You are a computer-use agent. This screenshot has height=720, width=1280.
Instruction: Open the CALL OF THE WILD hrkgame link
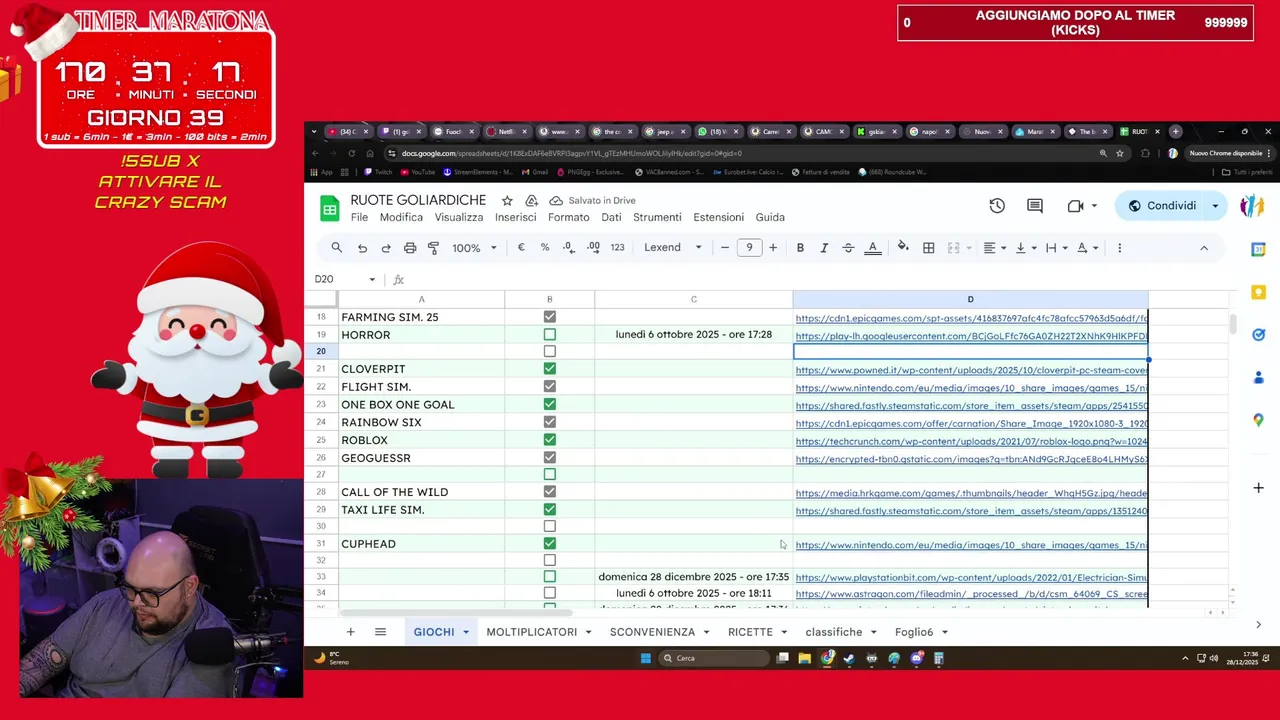point(971,493)
